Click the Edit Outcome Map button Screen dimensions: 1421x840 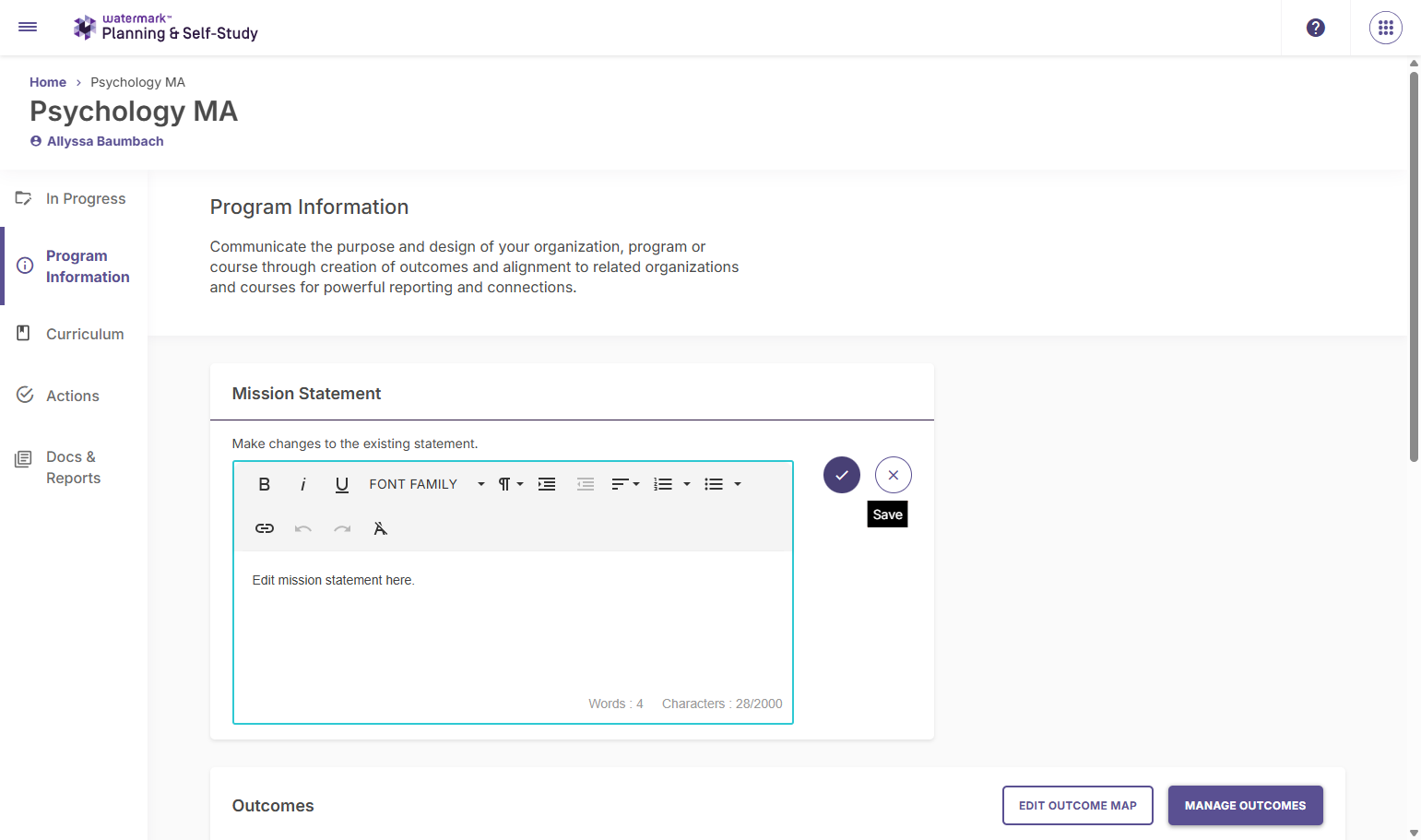point(1077,805)
